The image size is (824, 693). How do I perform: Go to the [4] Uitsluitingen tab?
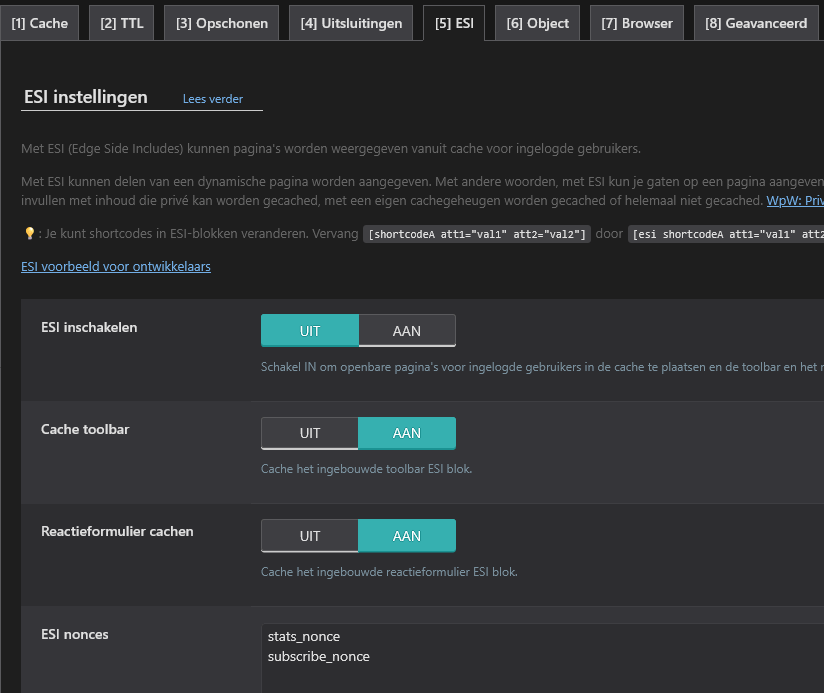(x=351, y=23)
